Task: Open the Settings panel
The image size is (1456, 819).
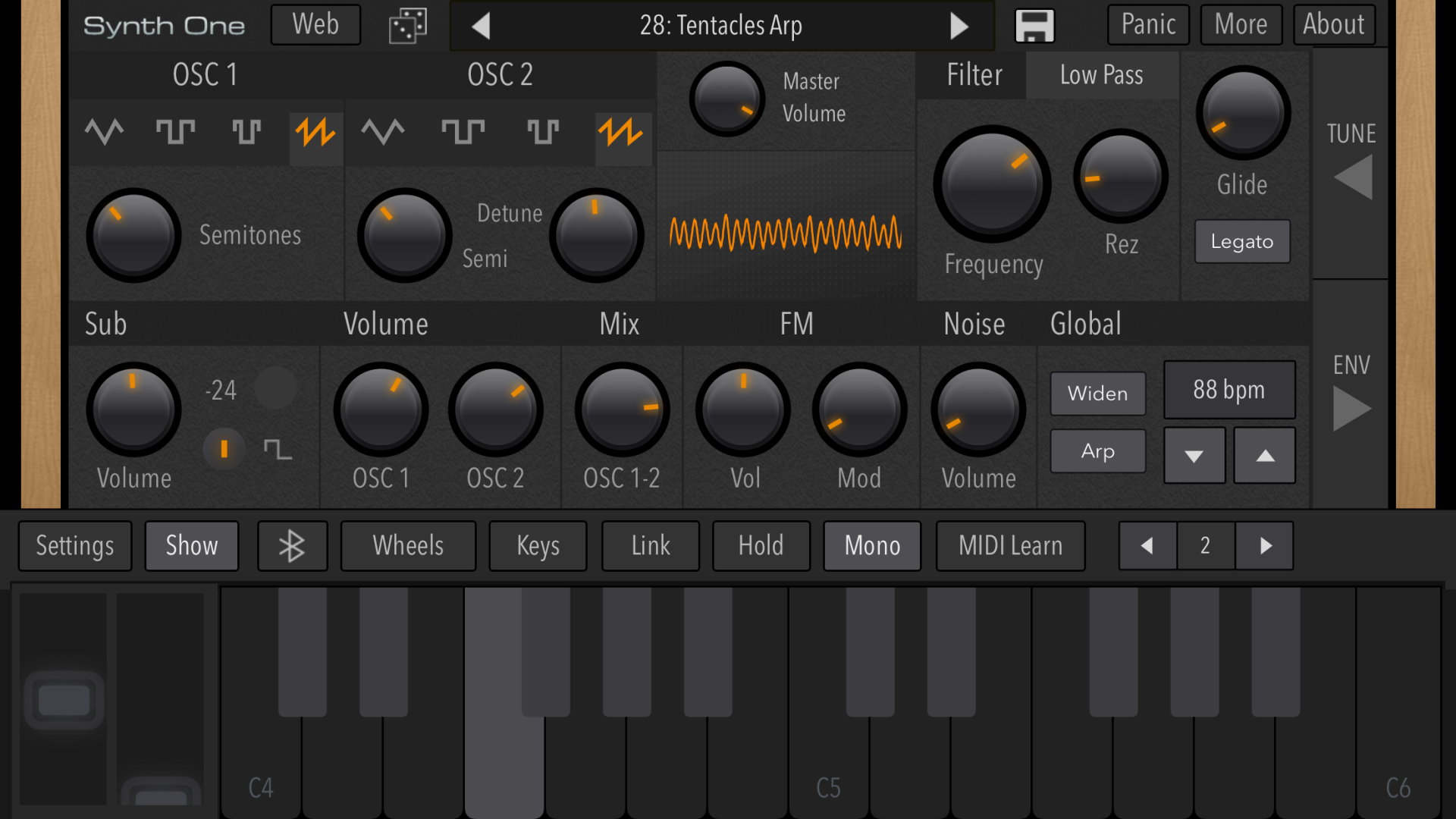Action: [74, 545]
